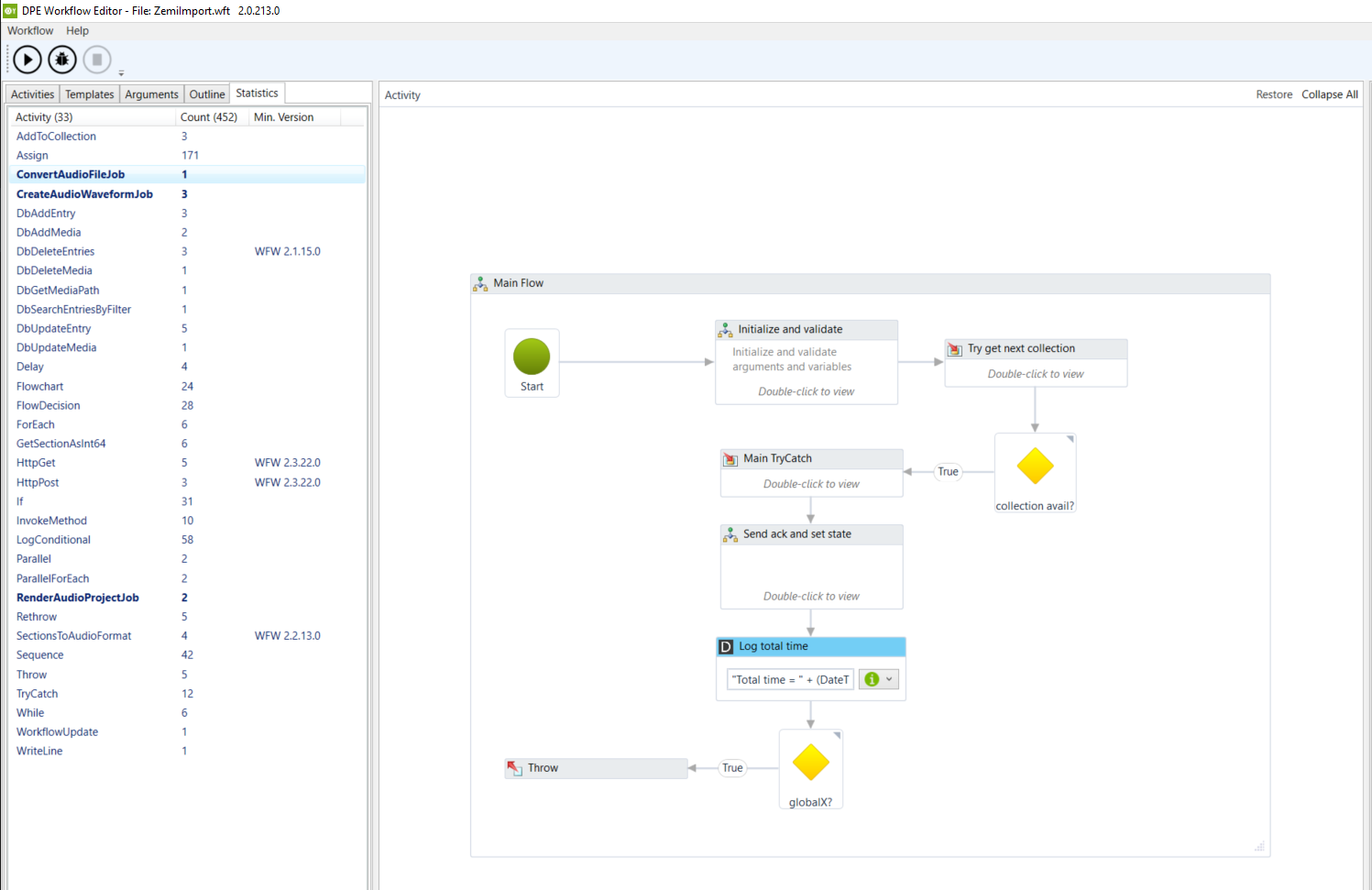Switch to the Arguments tab
The width and height of the screenshot is (1372, 890).
pos(151,94)
